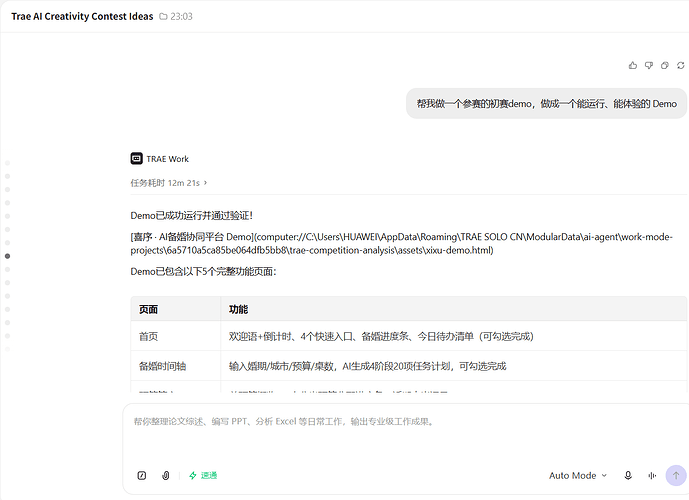Click the 输入婚期/城市/预算/桌数 description cell
This screenshot has width=689, height=500.
pyautogui.click(x=453, y=366)
